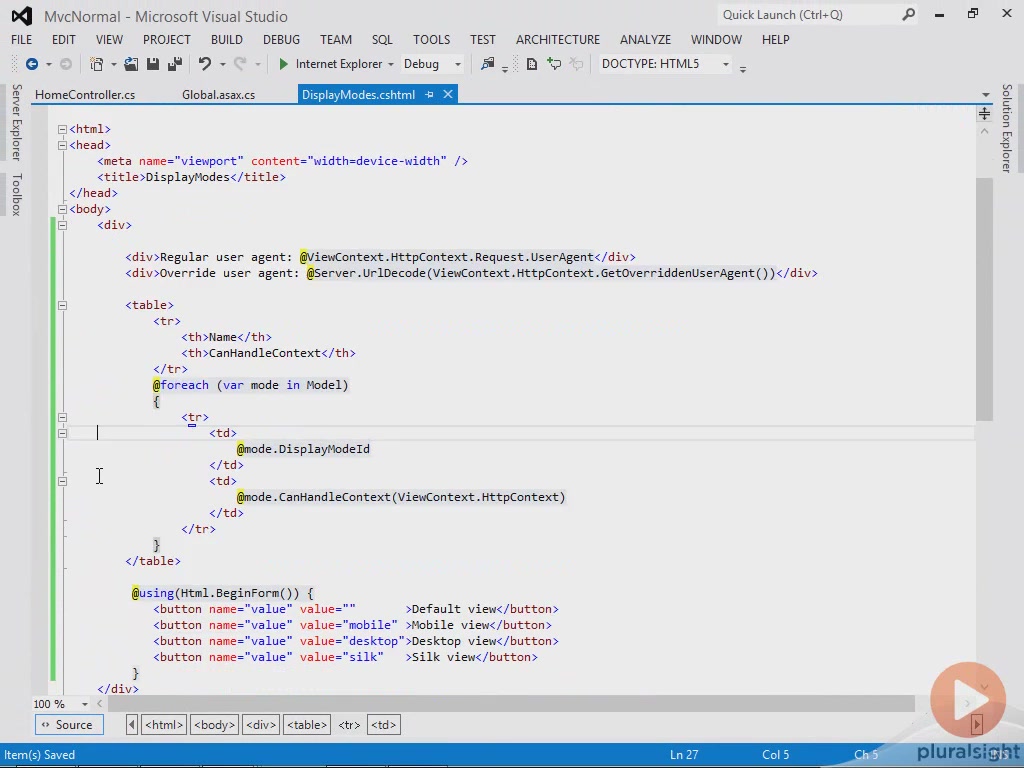Click the Quick Launch search magnifier icon
Screen dimensions: 1024x768
pyautogui.click(x=908, y=14)
